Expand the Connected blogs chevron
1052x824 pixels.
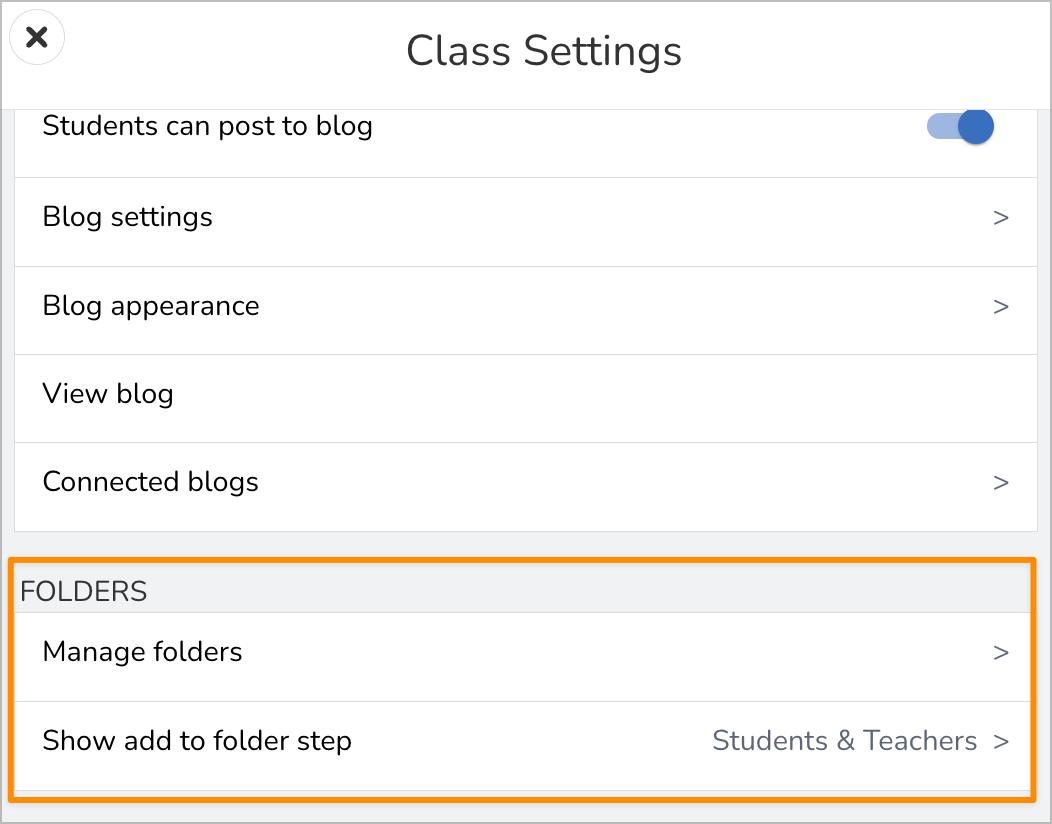(x=1000, y=483)
